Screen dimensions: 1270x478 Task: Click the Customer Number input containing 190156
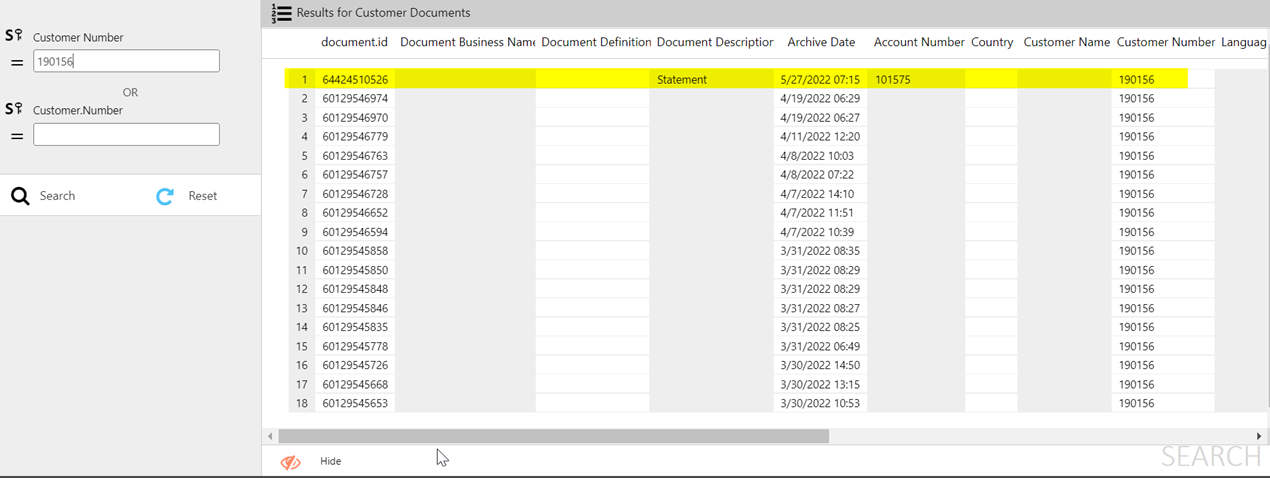click(126, 61)
